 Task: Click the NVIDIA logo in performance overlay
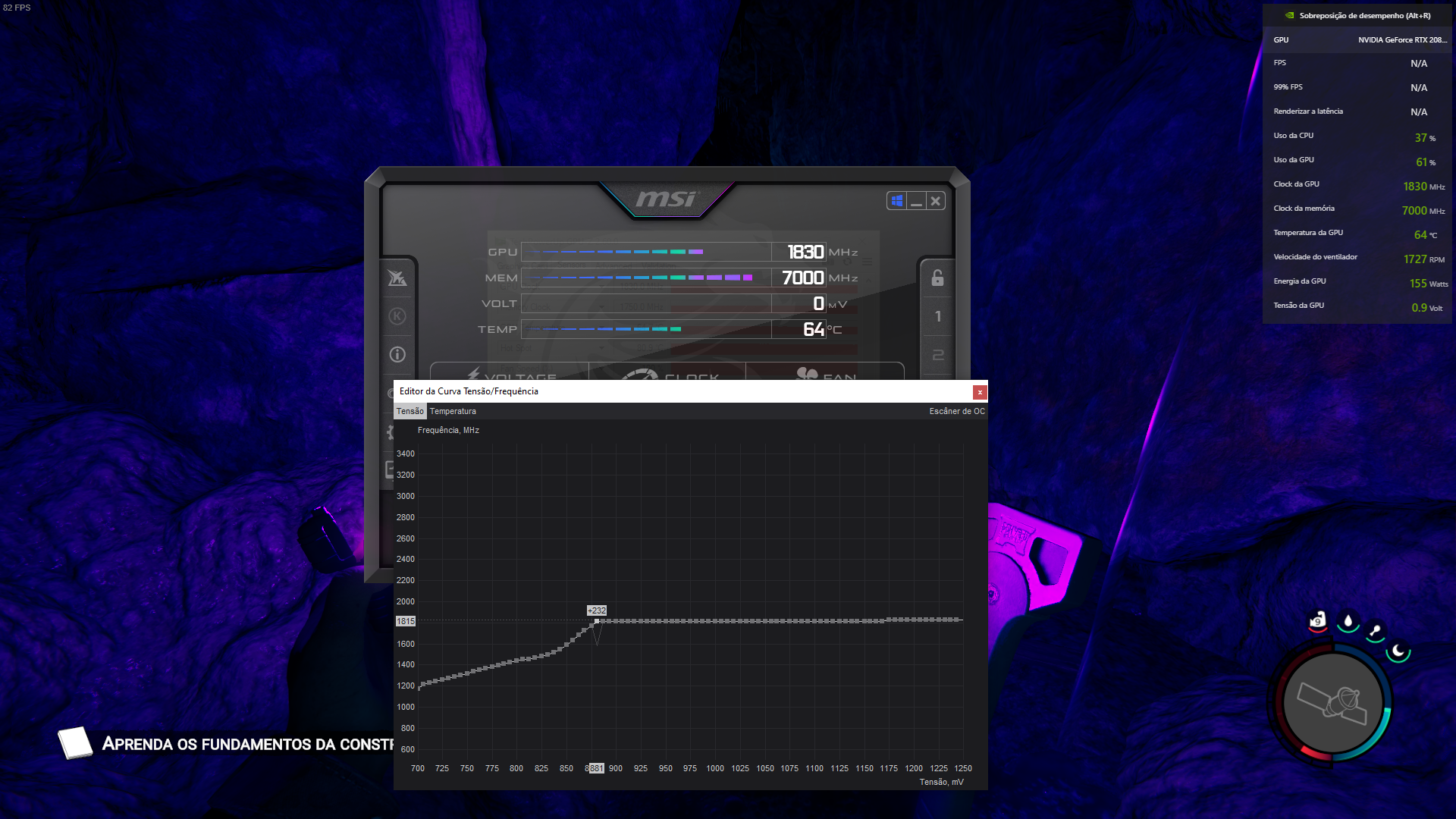(x=1289, y=15)
